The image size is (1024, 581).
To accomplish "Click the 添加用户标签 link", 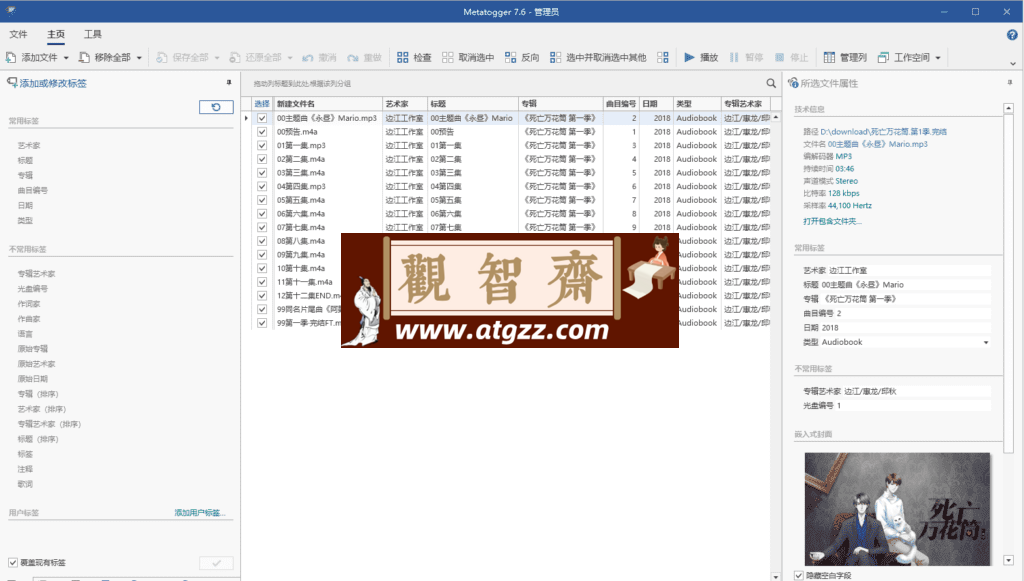I will [x=200, y=512].
